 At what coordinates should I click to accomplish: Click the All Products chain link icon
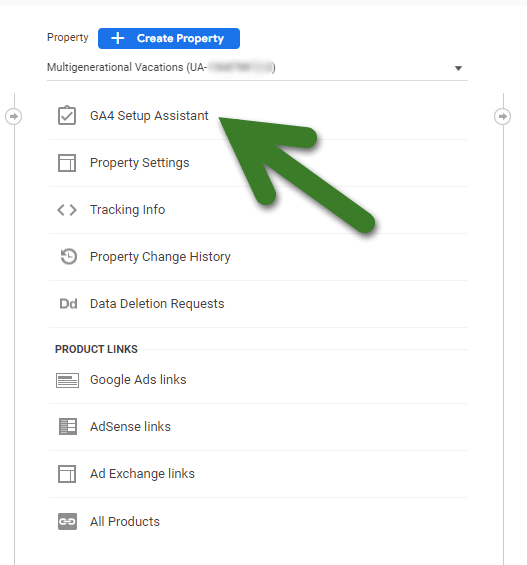(x=67, y=521)
